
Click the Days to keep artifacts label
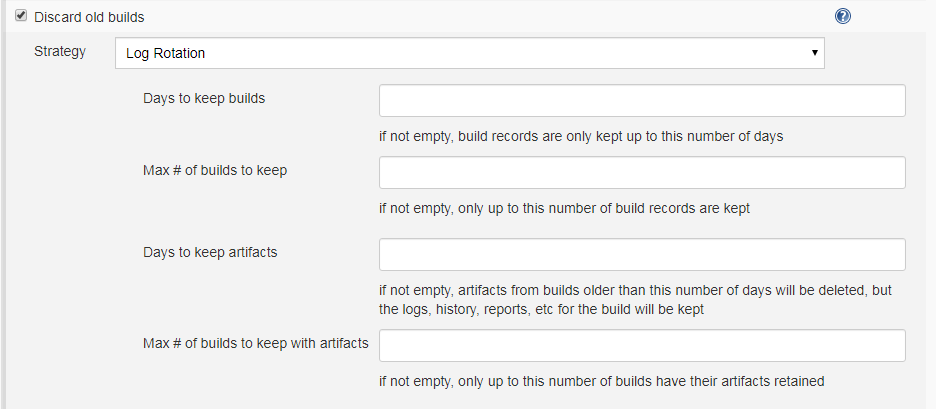210,252
